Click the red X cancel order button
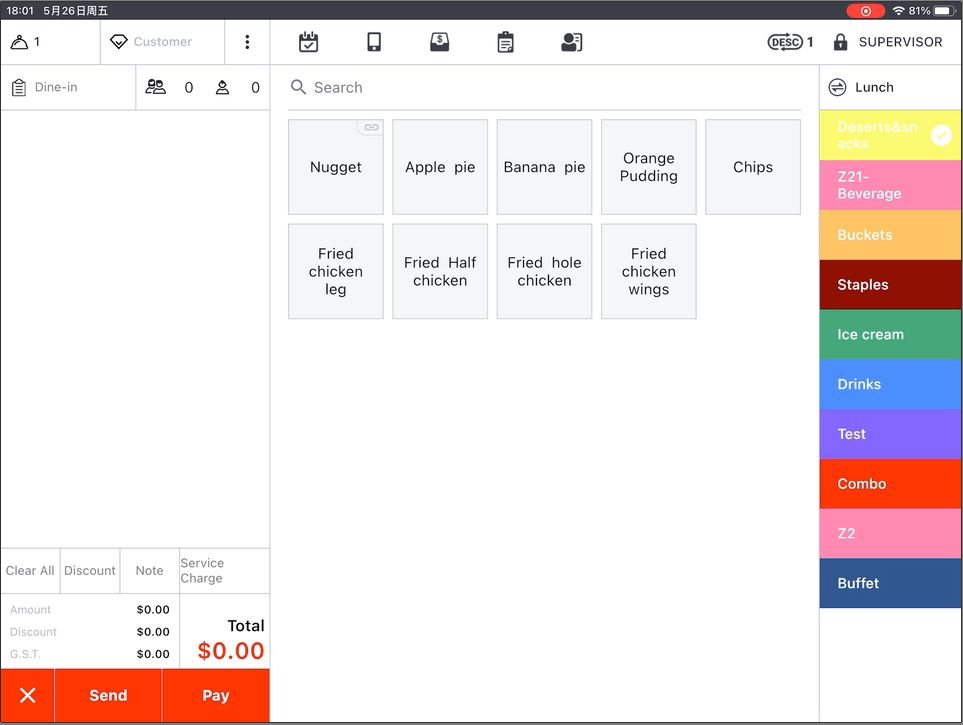This screenshot has width=963, height=725. [x=28, y=695]
